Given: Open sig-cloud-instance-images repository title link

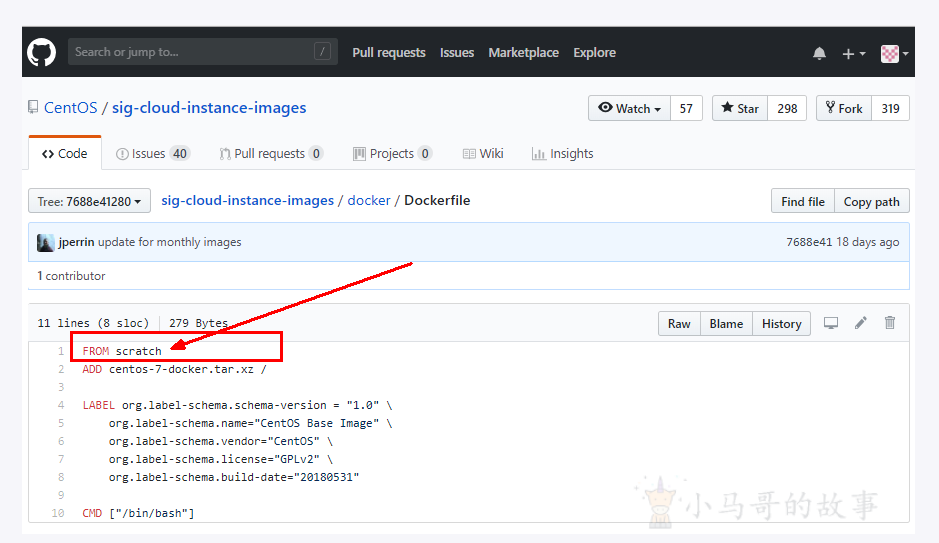Looking at the screenshot, I should [209, 108].
